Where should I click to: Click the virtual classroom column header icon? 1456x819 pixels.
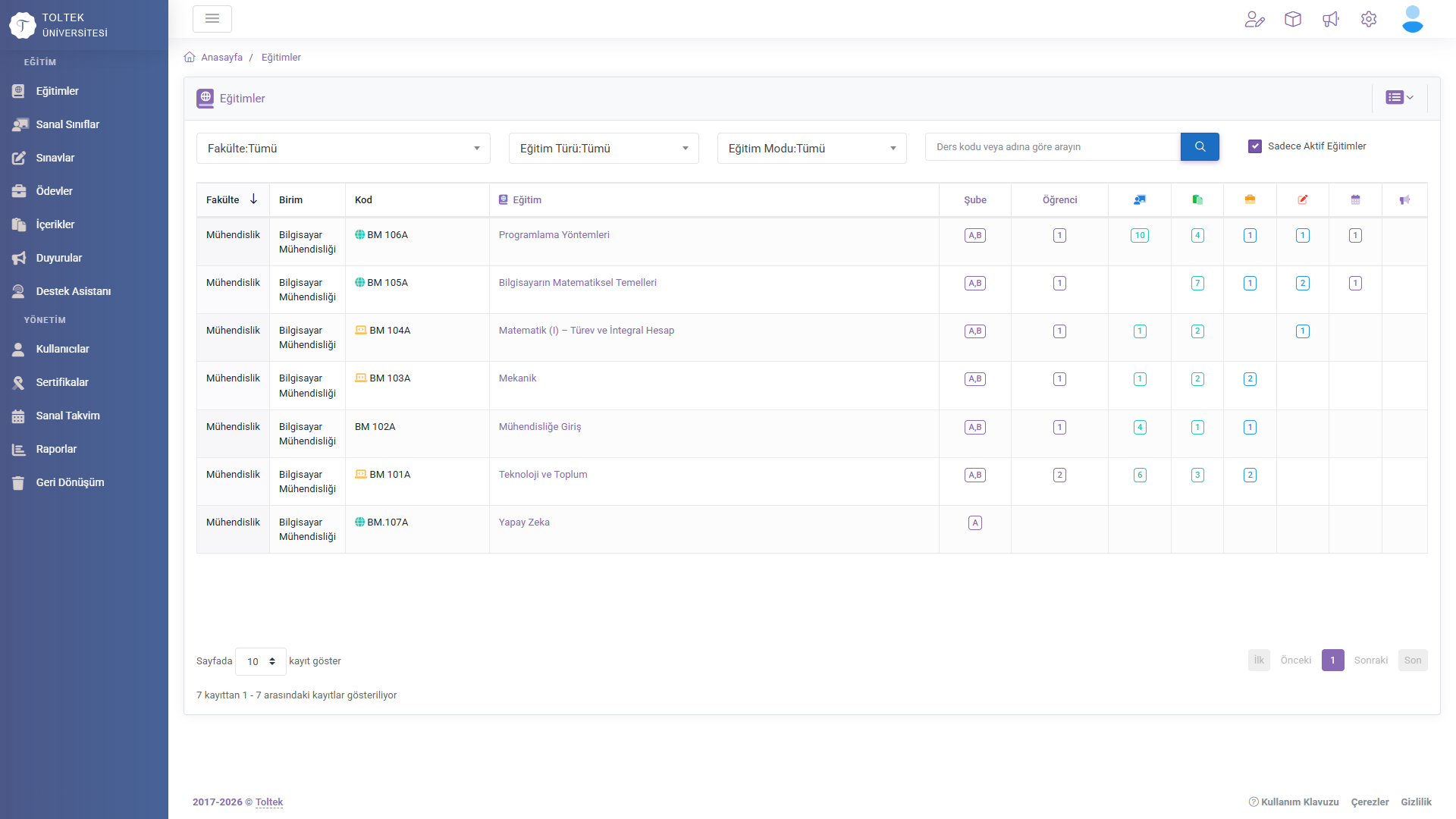pos(1140,200)
